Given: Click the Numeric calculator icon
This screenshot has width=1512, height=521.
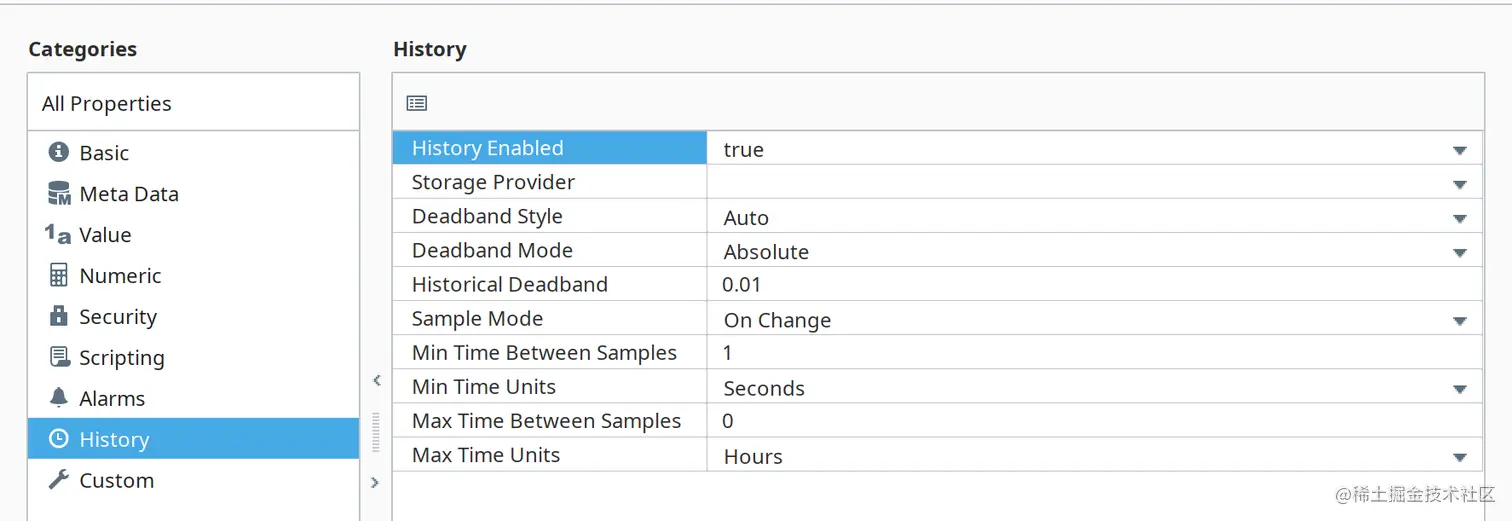Looking at the screenshot, I should [59, 276].
